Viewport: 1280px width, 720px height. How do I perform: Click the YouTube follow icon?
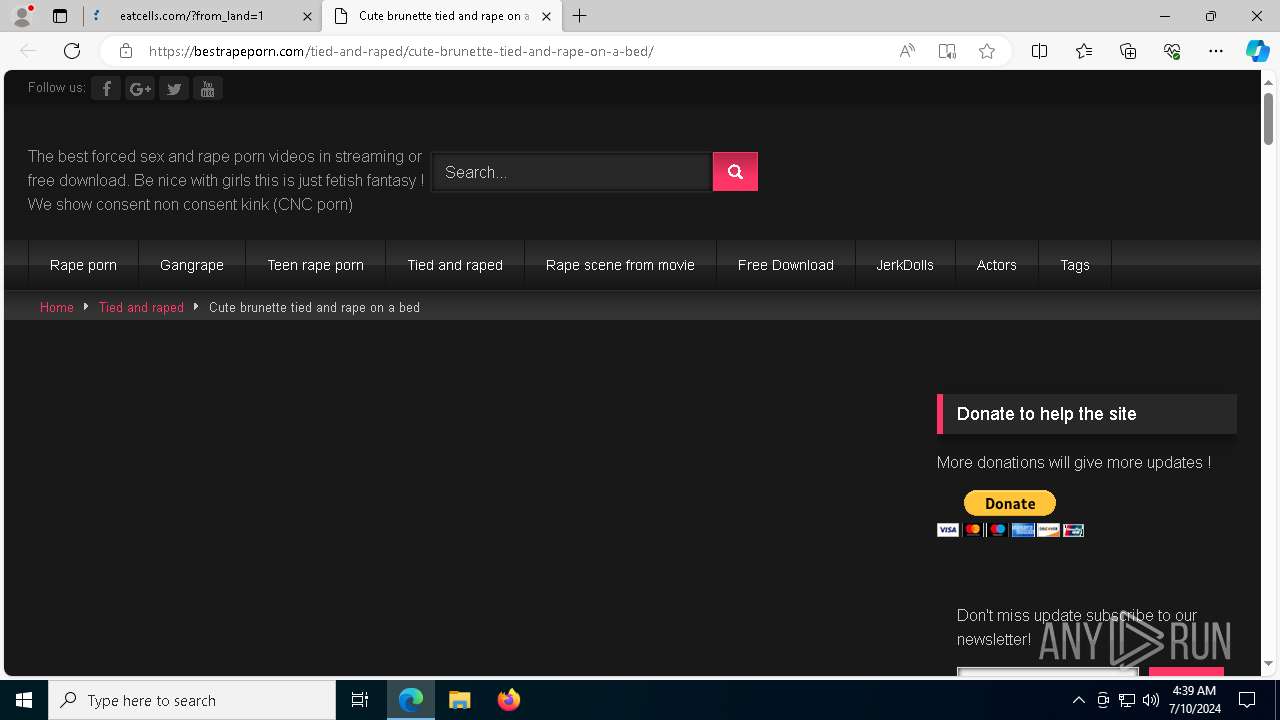[208, 89]
